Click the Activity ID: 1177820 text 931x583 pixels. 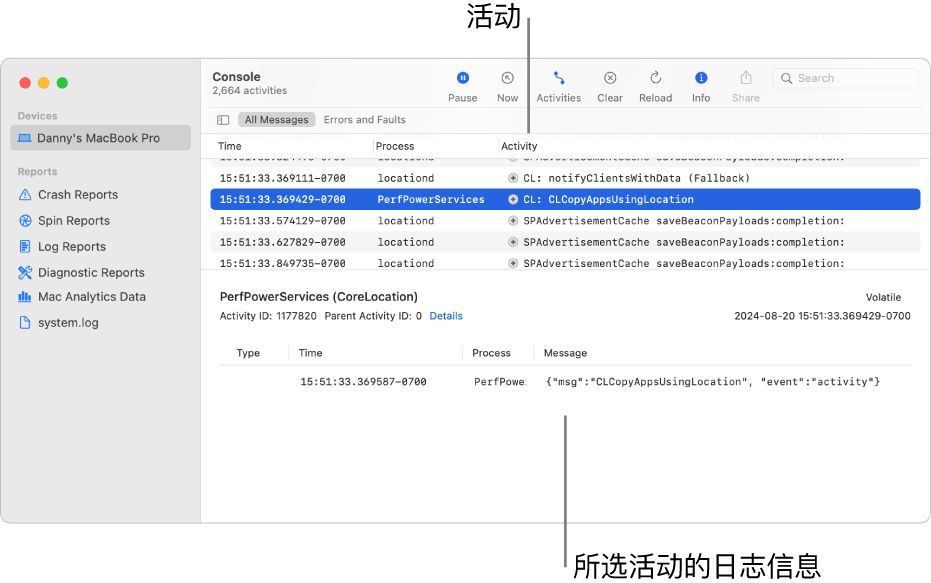pos(268,316)
